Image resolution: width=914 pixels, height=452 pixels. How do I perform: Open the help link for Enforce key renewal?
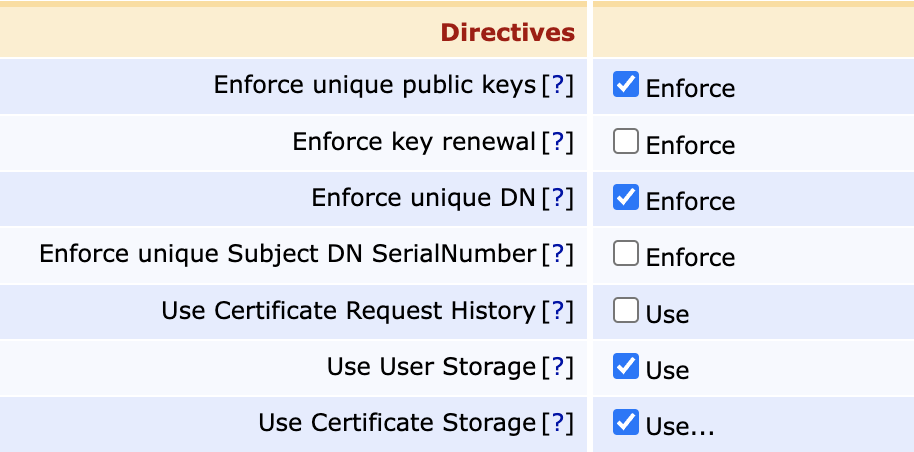pyautogui.click(x=558, y=142)
